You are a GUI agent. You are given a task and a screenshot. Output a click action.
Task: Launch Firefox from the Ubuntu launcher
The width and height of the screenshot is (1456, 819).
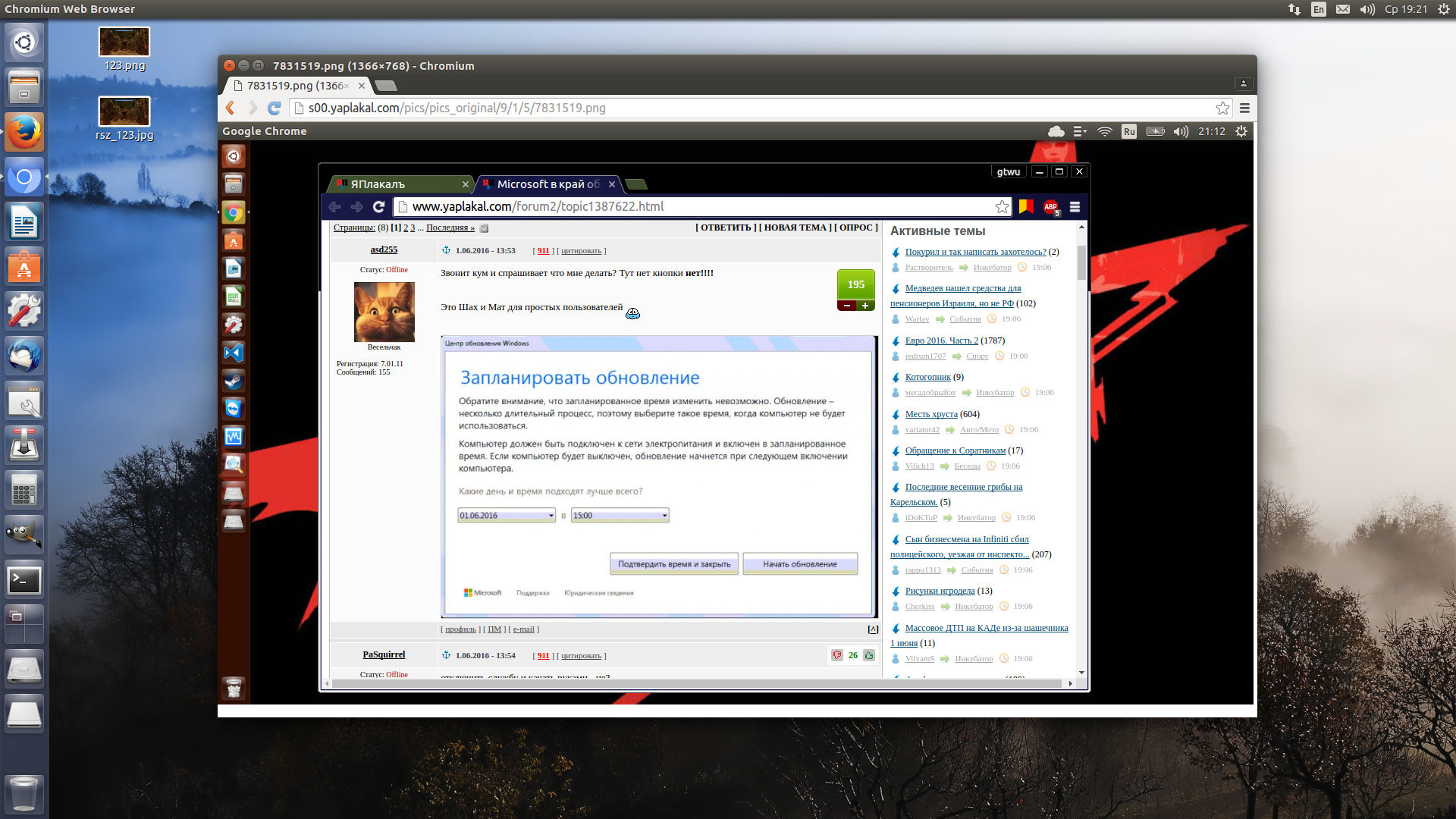[24, 132]
